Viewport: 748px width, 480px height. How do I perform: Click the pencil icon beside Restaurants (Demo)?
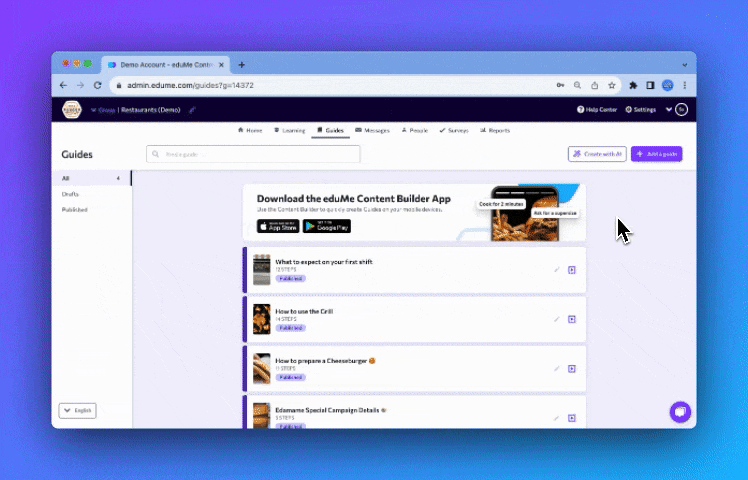[x=192, y=110]
